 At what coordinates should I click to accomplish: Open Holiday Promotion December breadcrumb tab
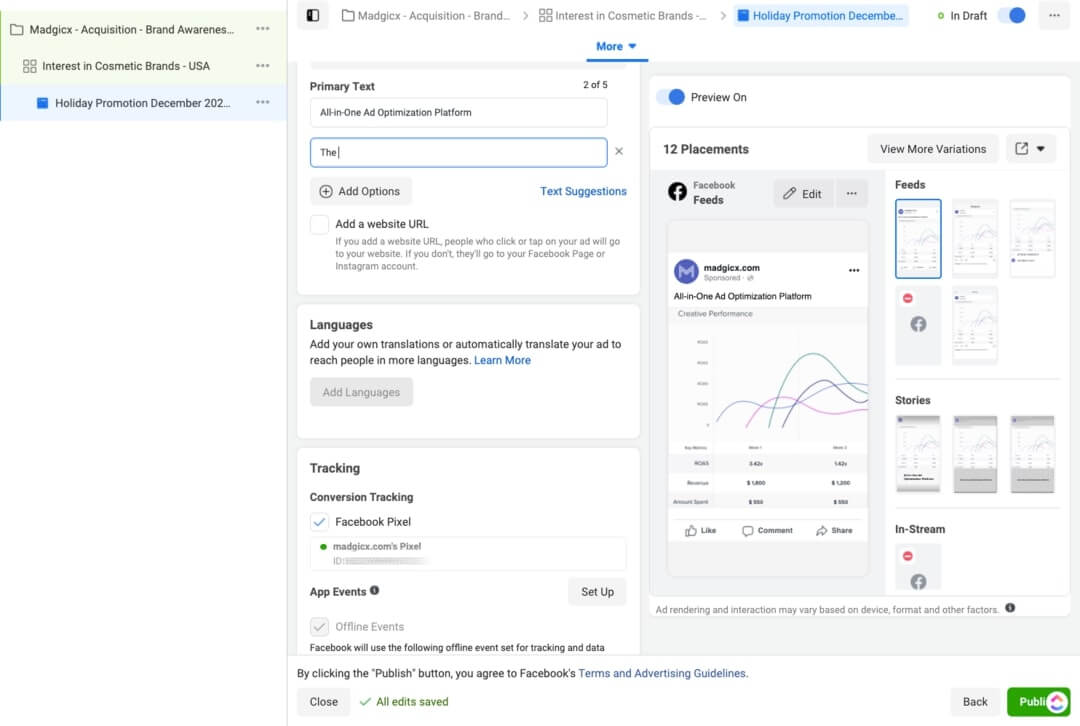(821, 16)
